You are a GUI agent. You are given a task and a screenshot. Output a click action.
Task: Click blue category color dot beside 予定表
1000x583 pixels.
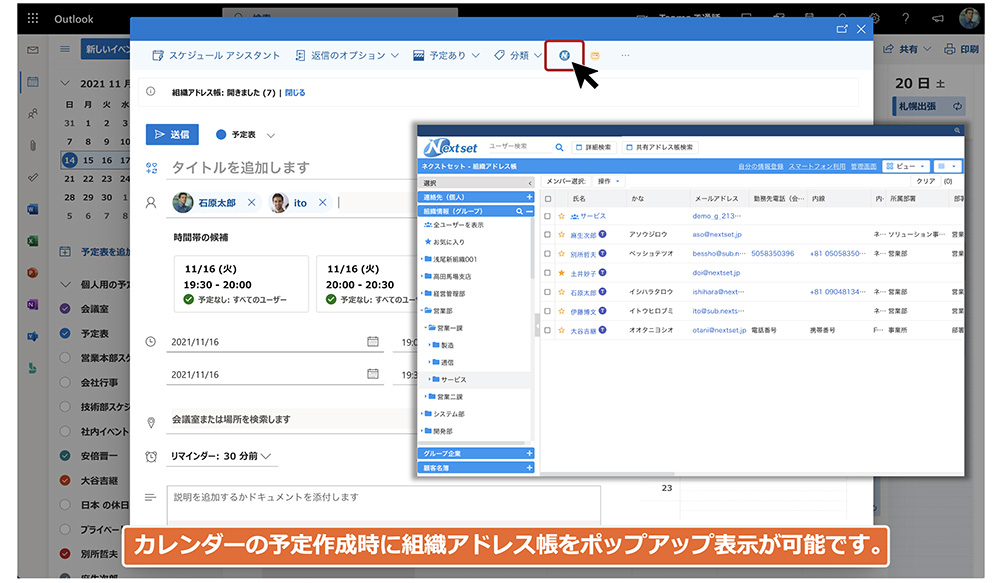point(221,135)
